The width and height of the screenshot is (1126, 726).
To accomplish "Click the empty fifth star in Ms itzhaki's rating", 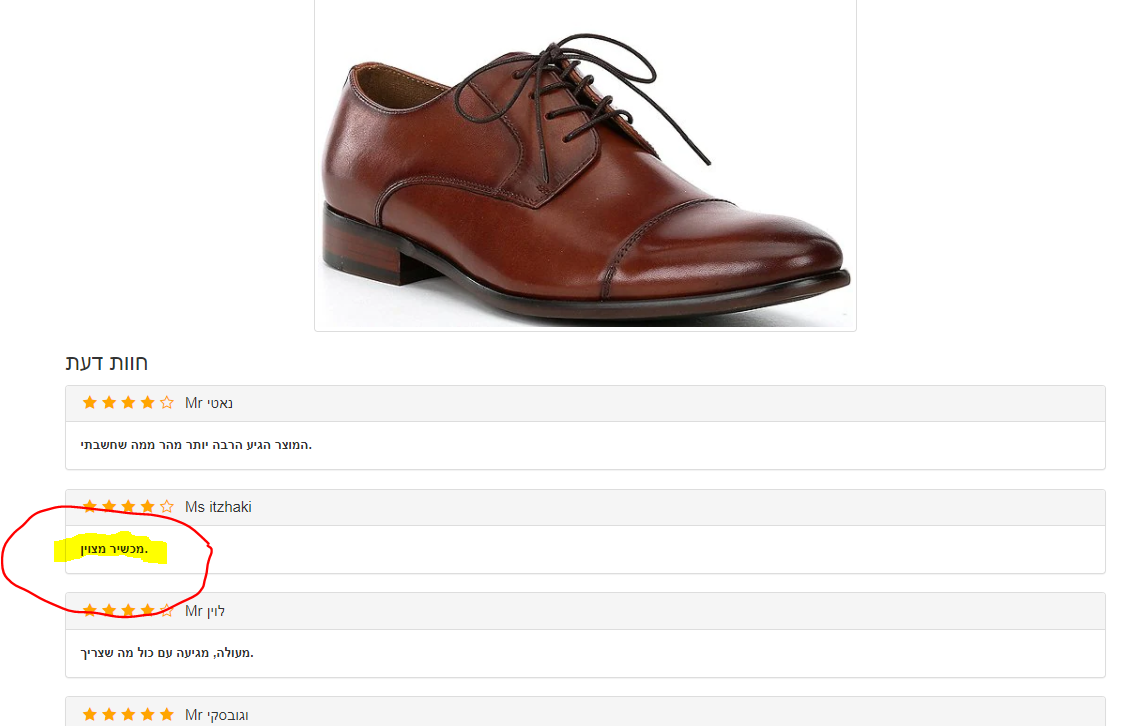I will pos(167,506).
